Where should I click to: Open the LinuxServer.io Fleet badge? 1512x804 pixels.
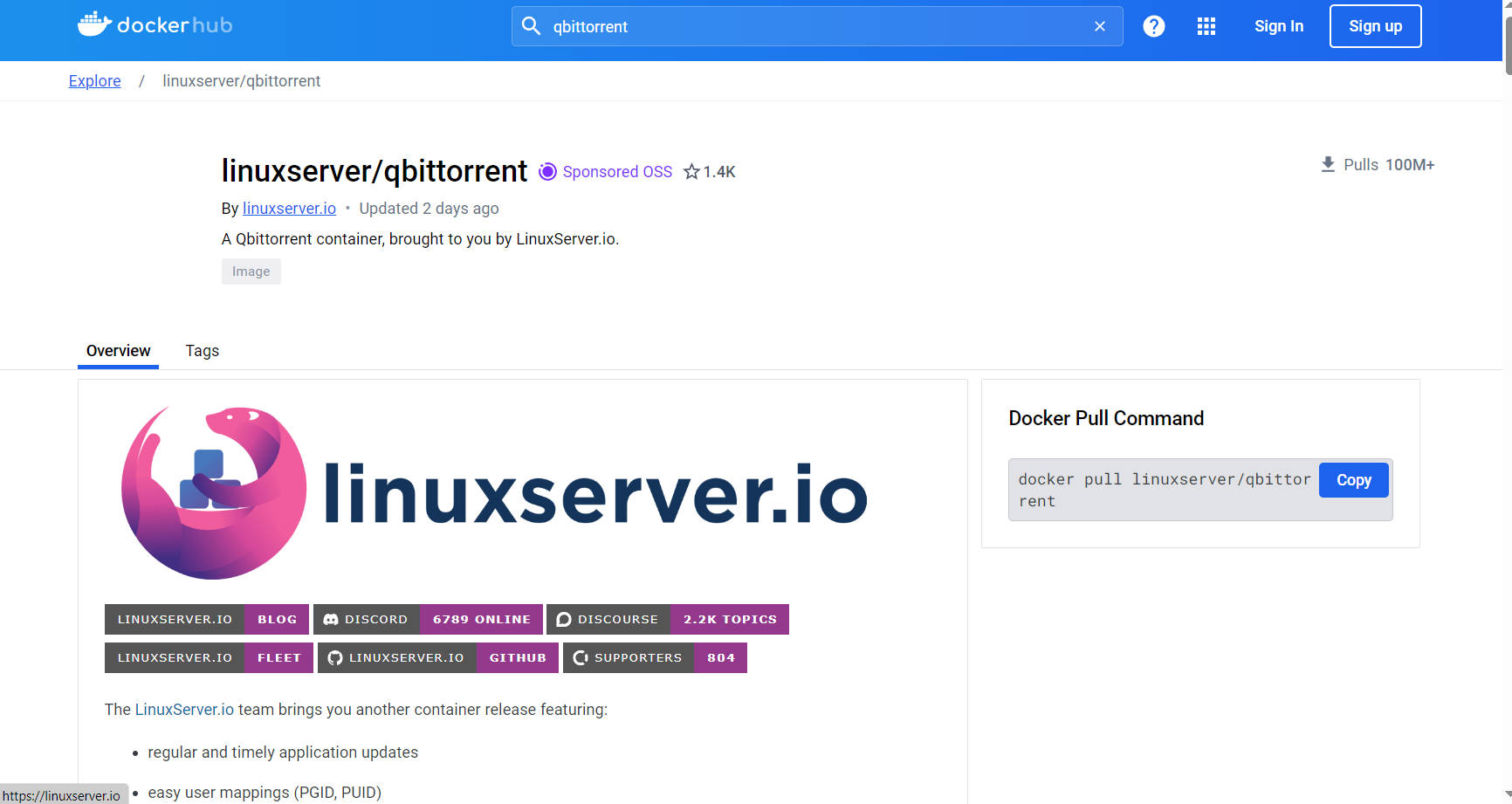(209, 658)
